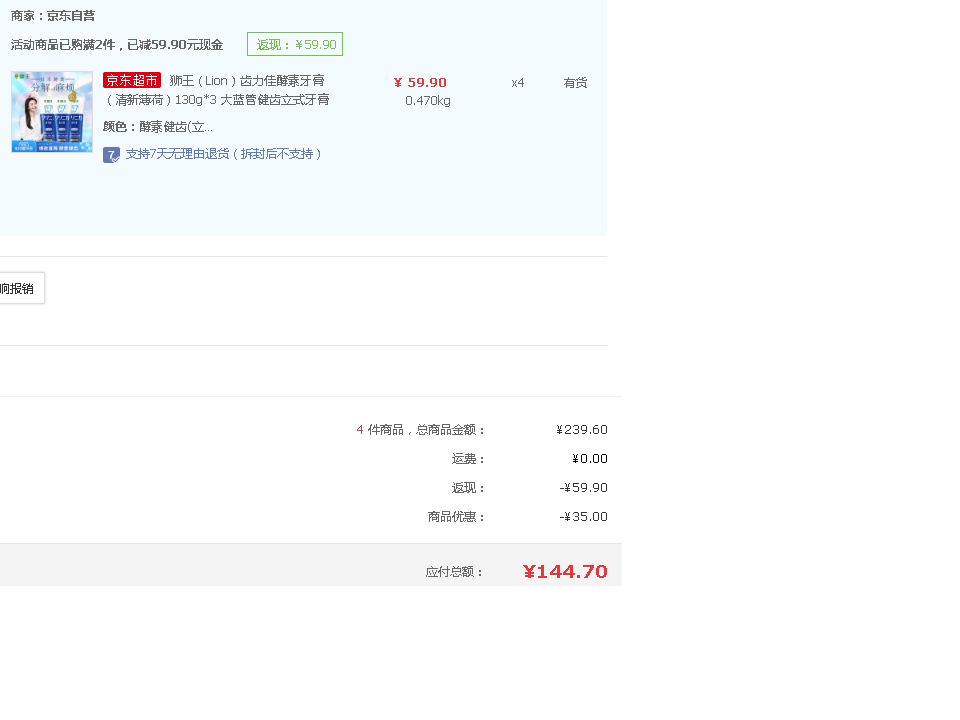The image size is (960, 720).
Task: Select the 返现 -¥59.90 value
Action: click(x=583, y=488)
